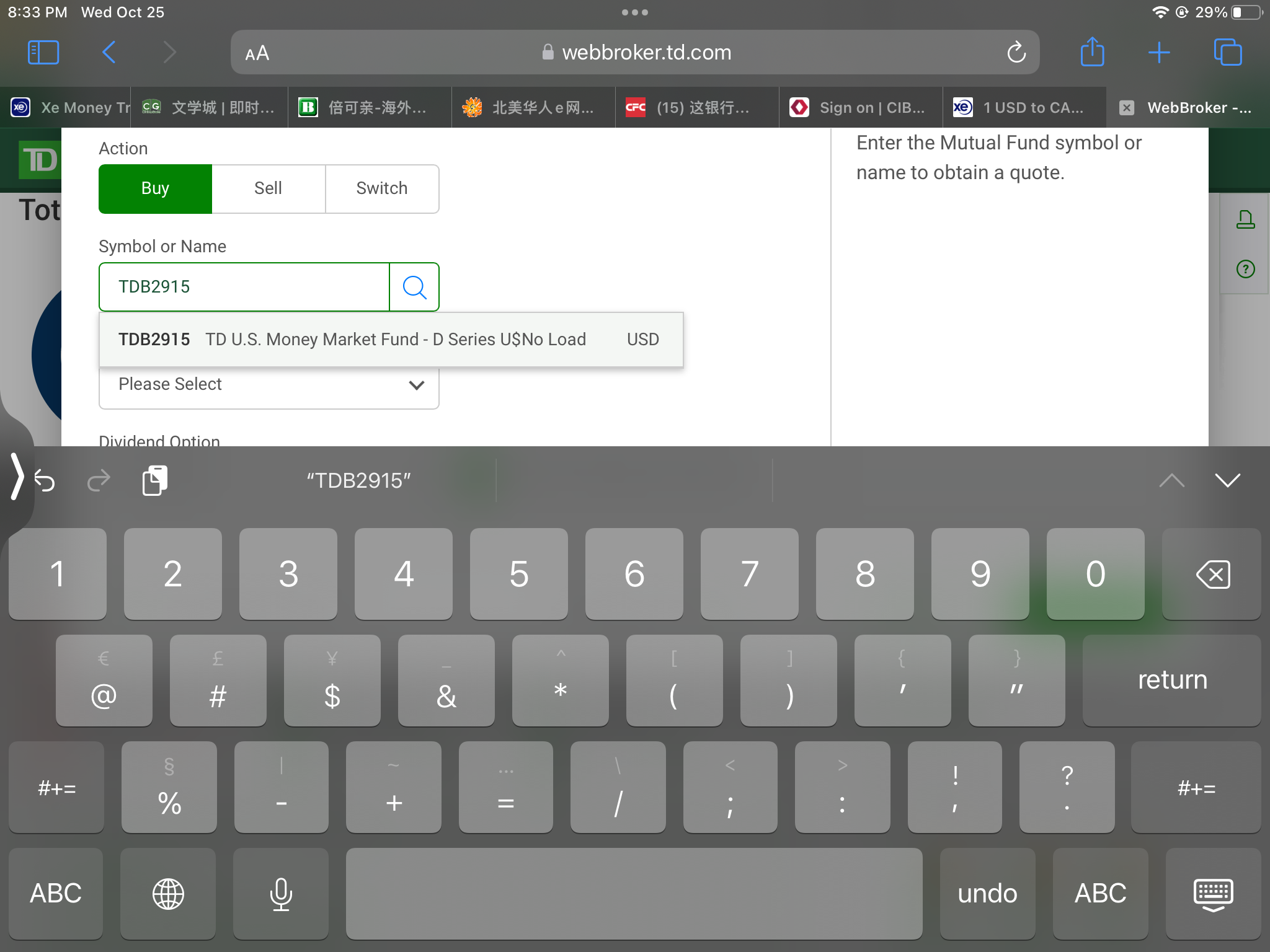Tap the slash key
This screenshot has height=952, width=1270.
click(x=618, y=787)
